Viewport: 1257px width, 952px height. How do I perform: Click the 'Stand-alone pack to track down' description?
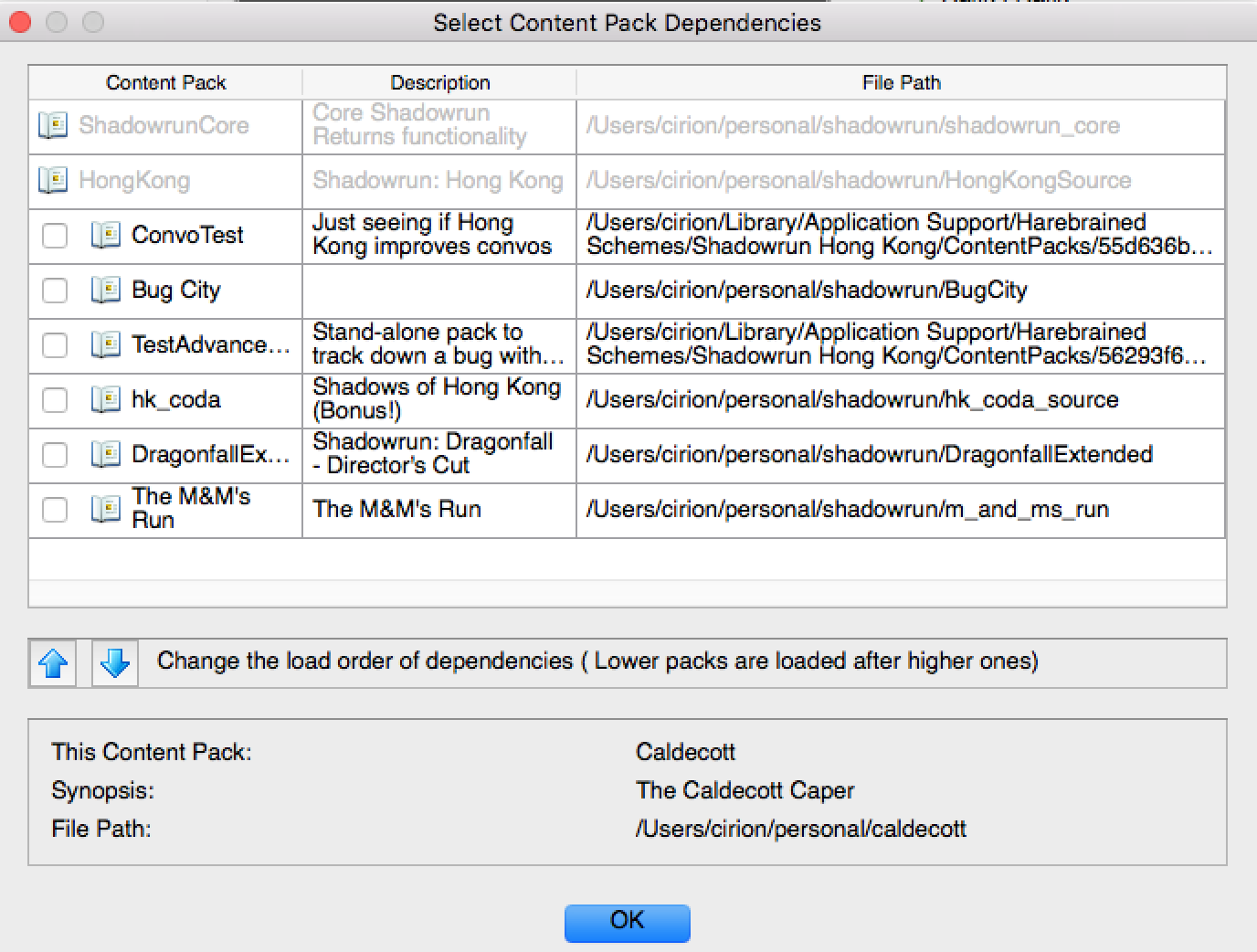[x=438, y=344]
